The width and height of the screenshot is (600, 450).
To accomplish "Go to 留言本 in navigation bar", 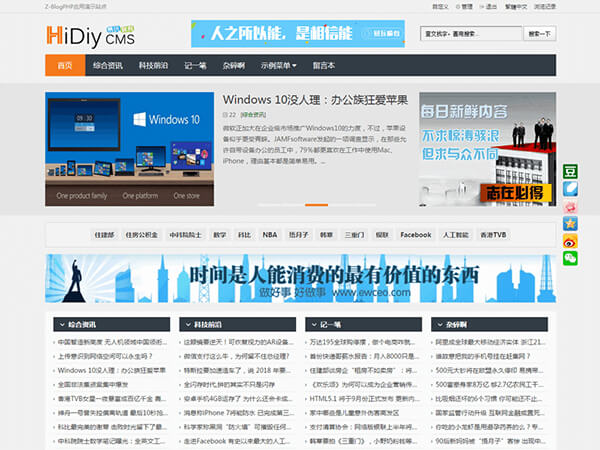I will tap(324, 66).
